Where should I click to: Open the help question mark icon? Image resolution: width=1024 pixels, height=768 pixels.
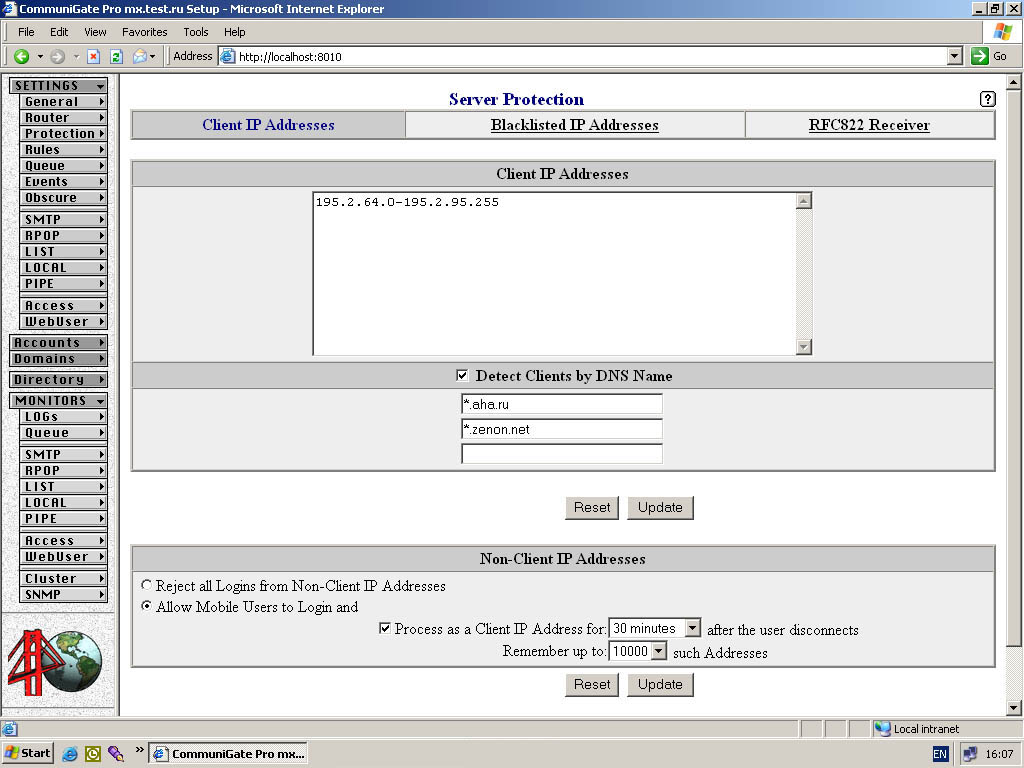tap(987, 99)
